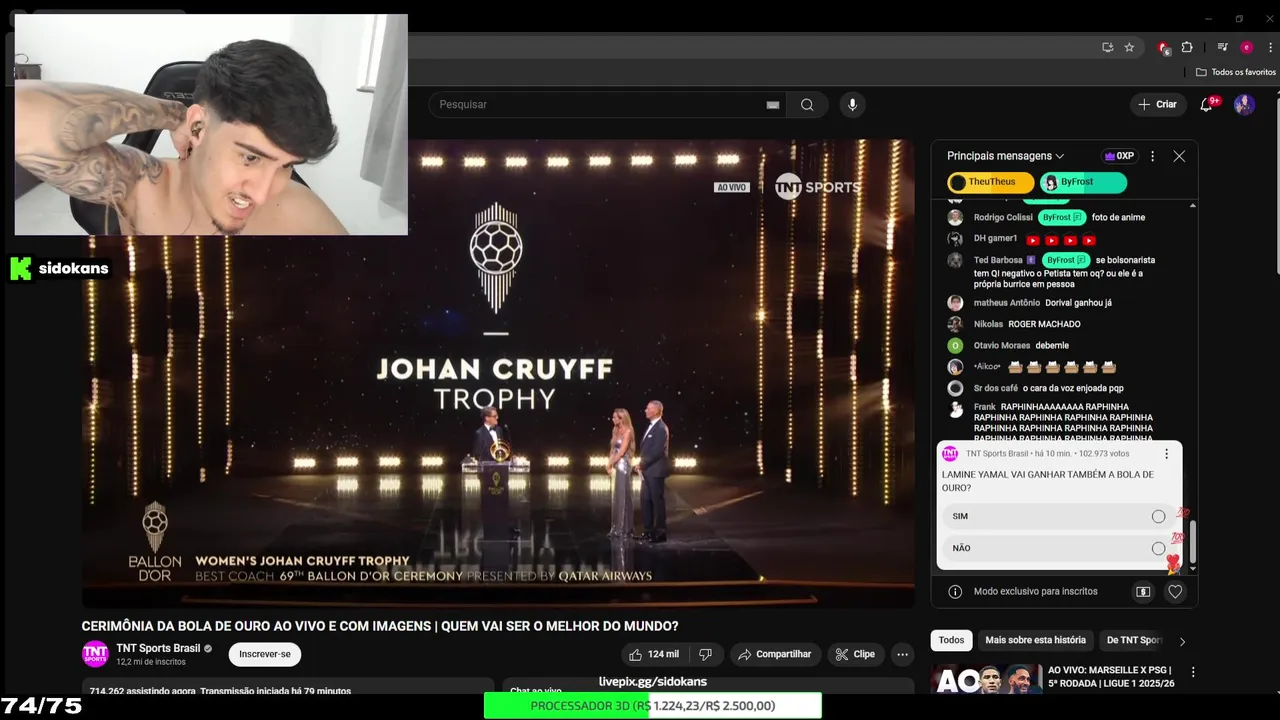Screen dimensions: 1280x720
Task: Open the poll's three-dot options
Action: (x=1166, y=454)
